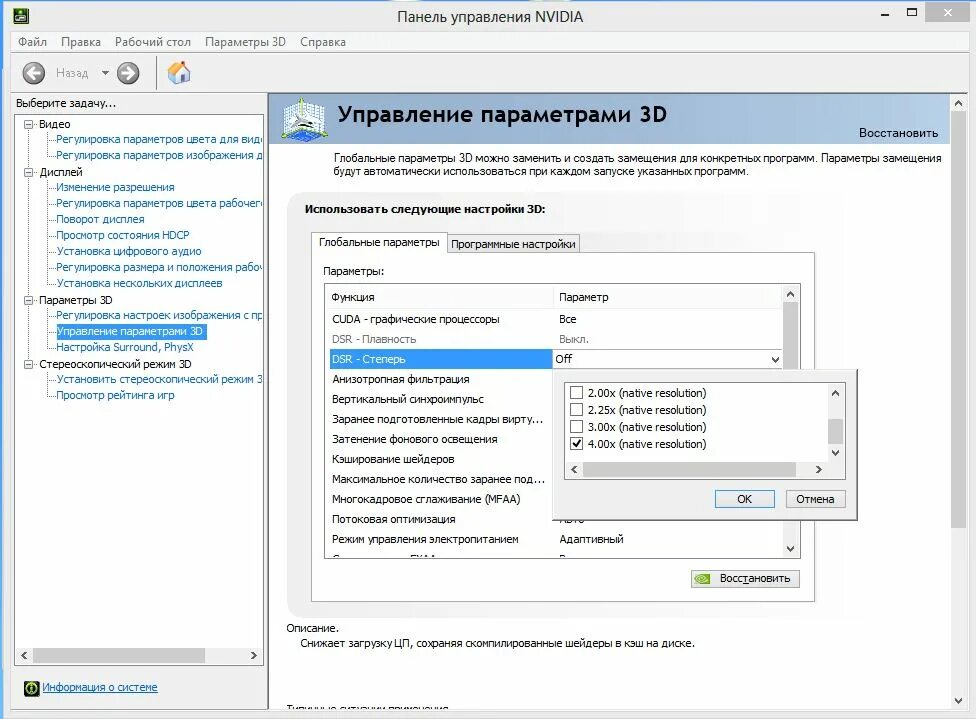Click settings list scroll-up arrow

pos(791,294)
